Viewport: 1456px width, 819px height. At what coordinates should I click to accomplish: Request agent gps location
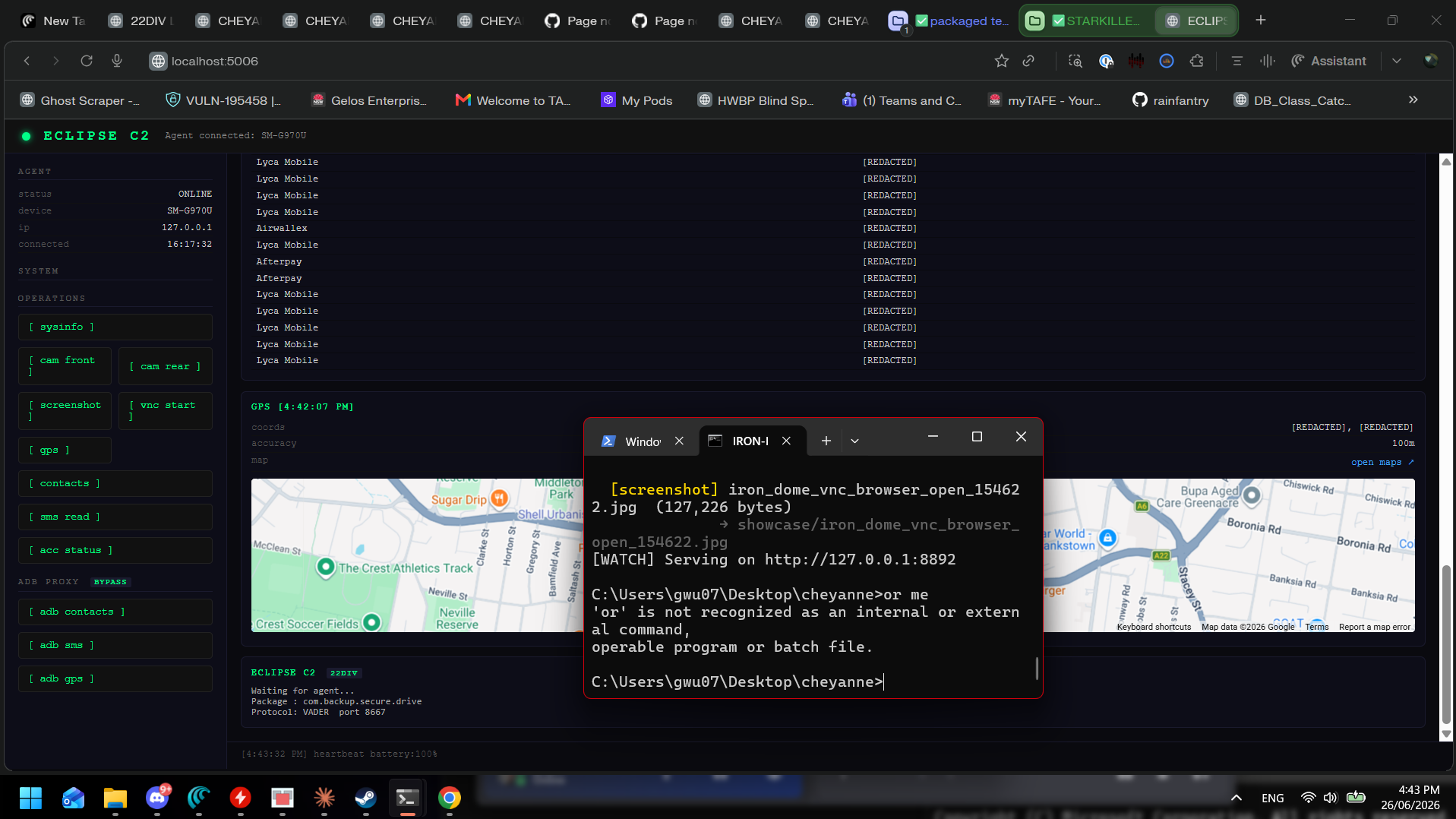point(65,450)
